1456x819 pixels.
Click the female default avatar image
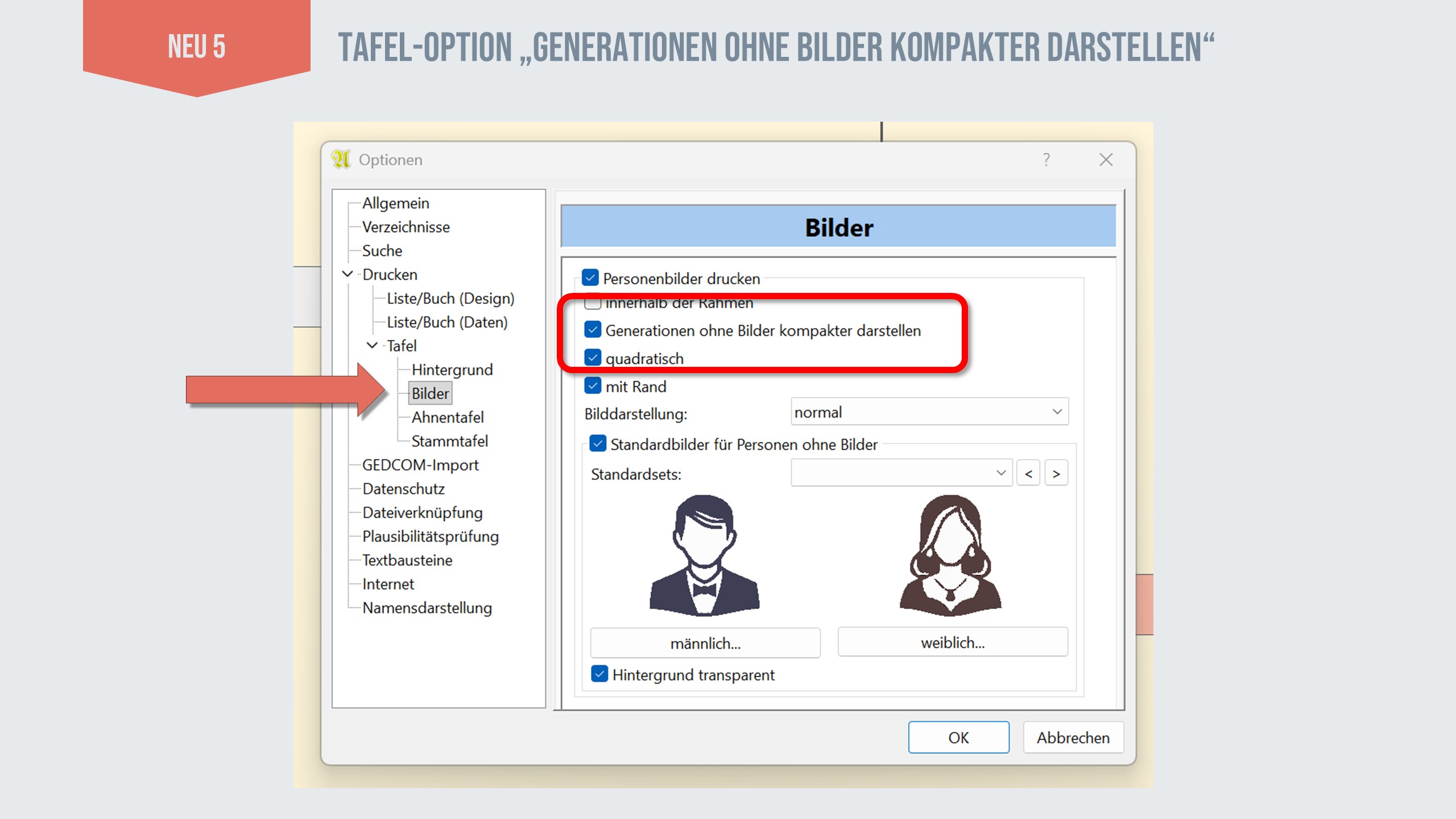950,555
